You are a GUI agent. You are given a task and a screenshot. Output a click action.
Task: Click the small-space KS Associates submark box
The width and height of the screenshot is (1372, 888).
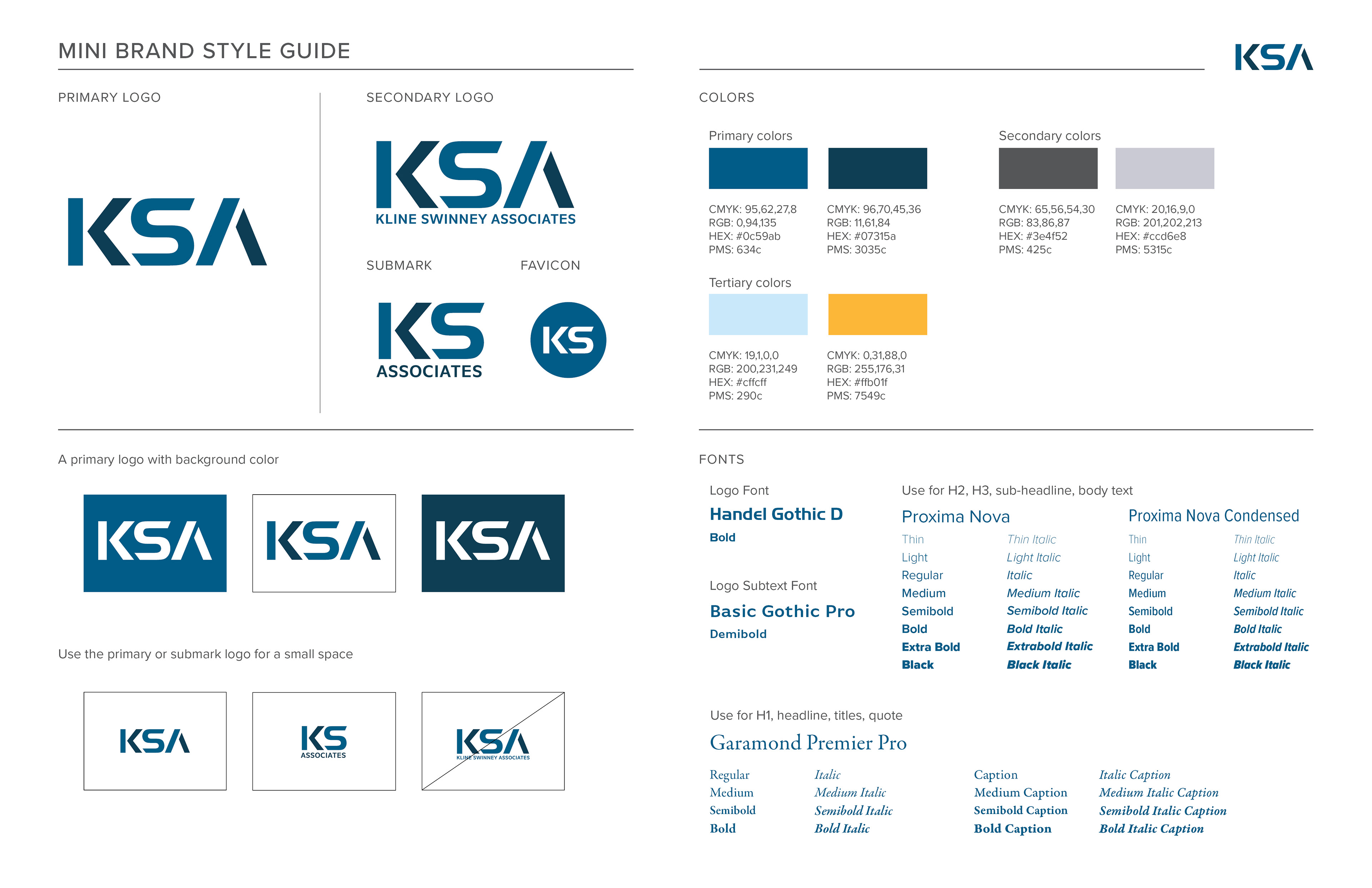pos(323,741)
